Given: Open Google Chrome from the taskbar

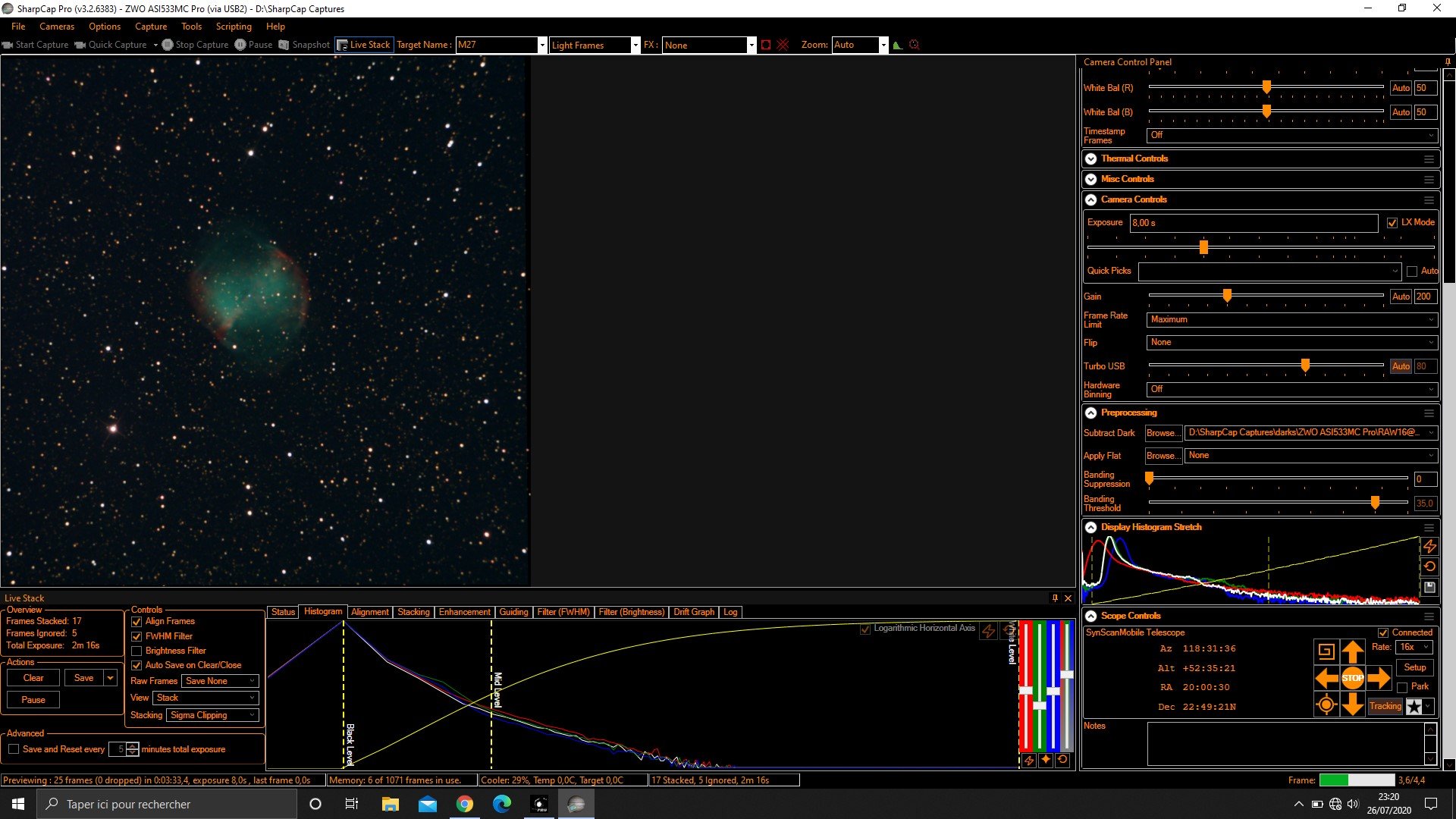Looking at the screenshot, I should point(465,804).
